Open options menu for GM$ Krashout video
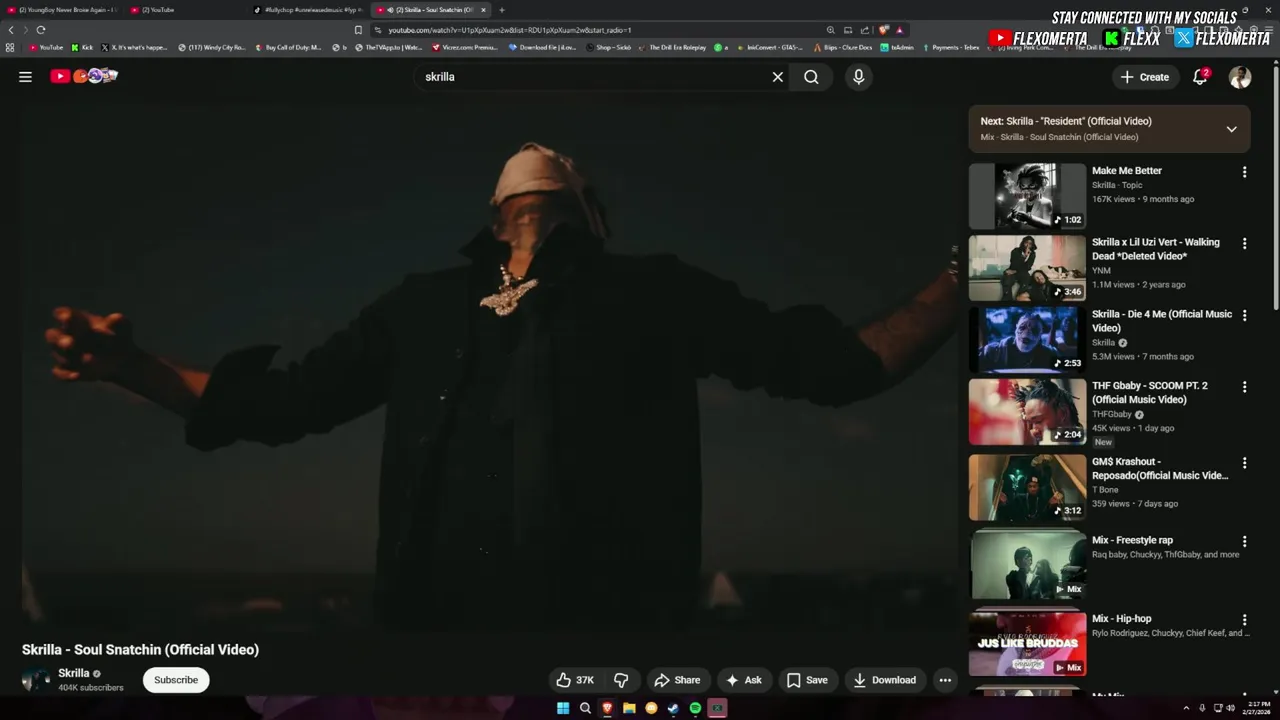This screenshot has height=720, width=1280. point(1244,463)
